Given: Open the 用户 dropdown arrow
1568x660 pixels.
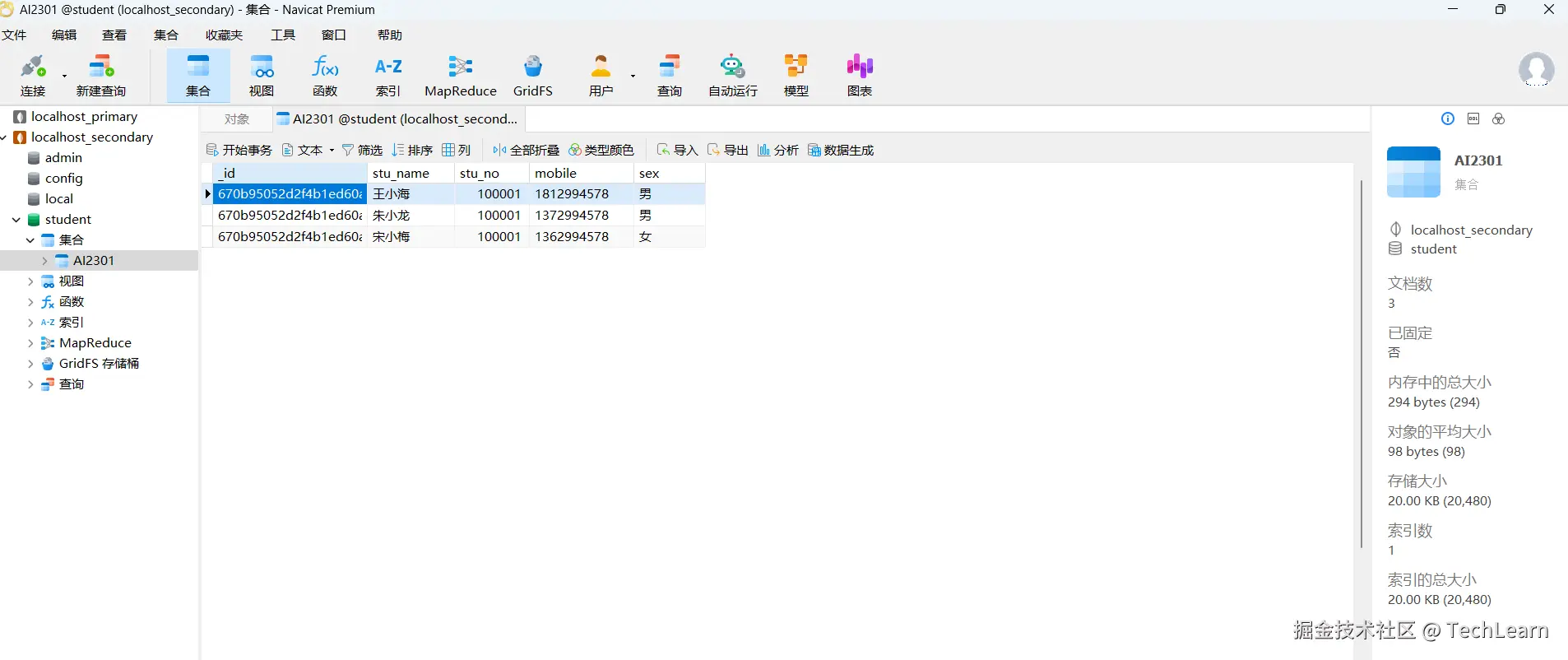Looking at the screenshot, I should point(633,76).
